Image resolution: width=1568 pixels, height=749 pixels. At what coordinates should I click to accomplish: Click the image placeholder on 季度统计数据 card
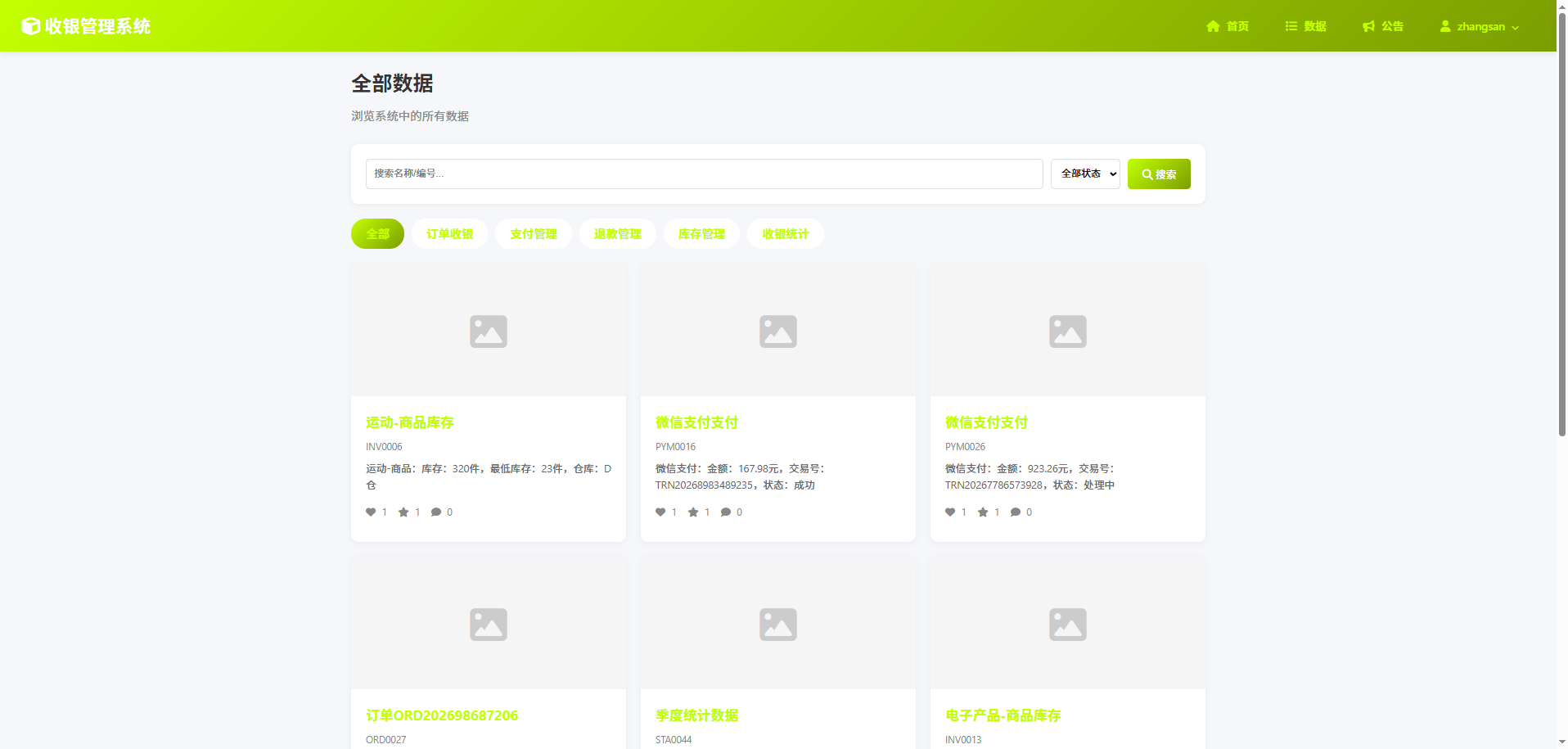pyautogui.click(x=778, y=624)
